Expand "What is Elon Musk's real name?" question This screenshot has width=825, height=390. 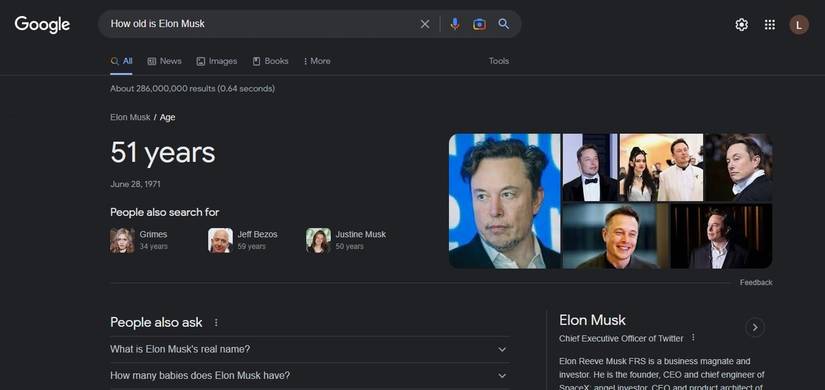[x=310, y=349]
